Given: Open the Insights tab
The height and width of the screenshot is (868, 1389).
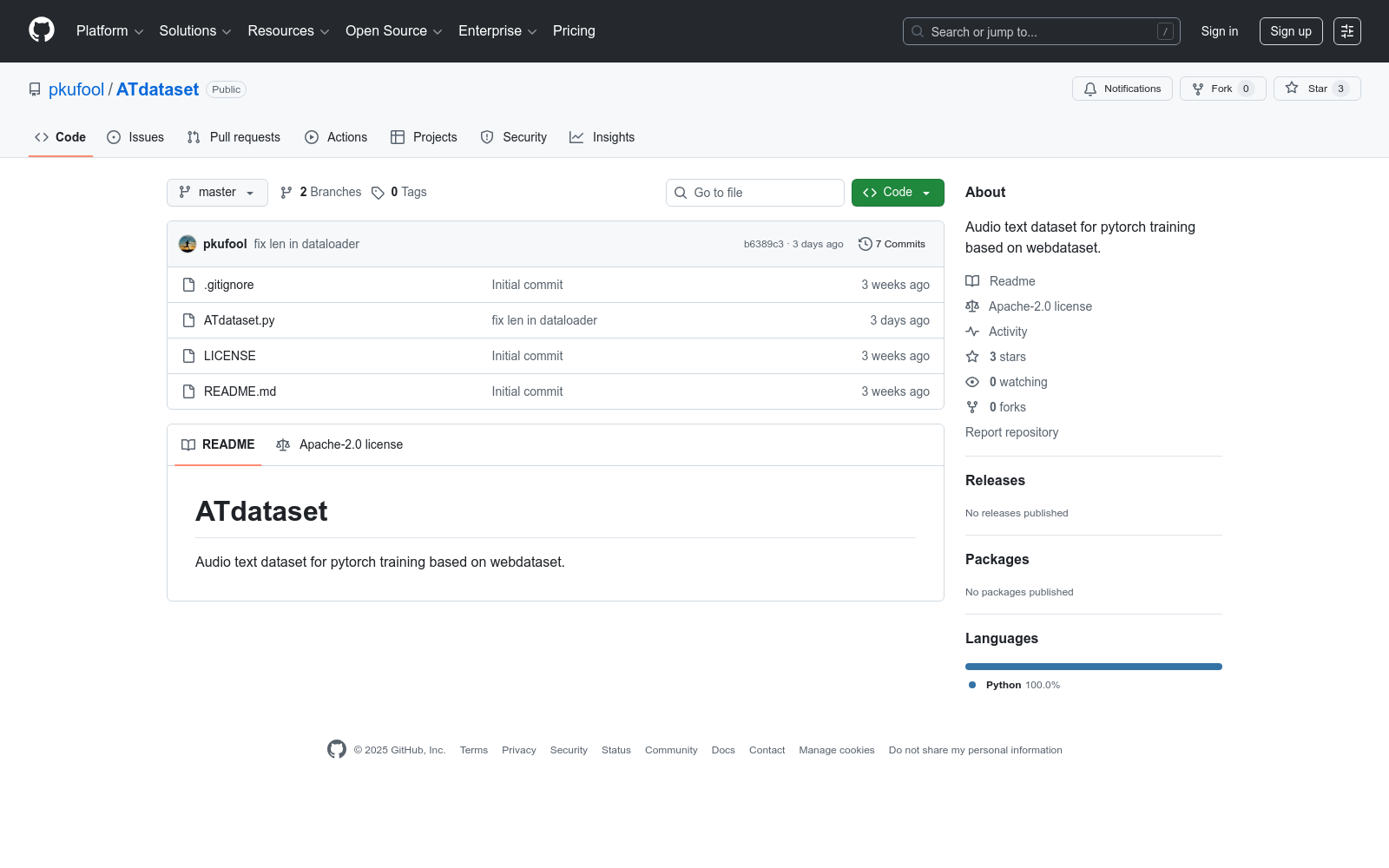Looking at the screenshot, I should pyautogui.click(x=602, y=137).
